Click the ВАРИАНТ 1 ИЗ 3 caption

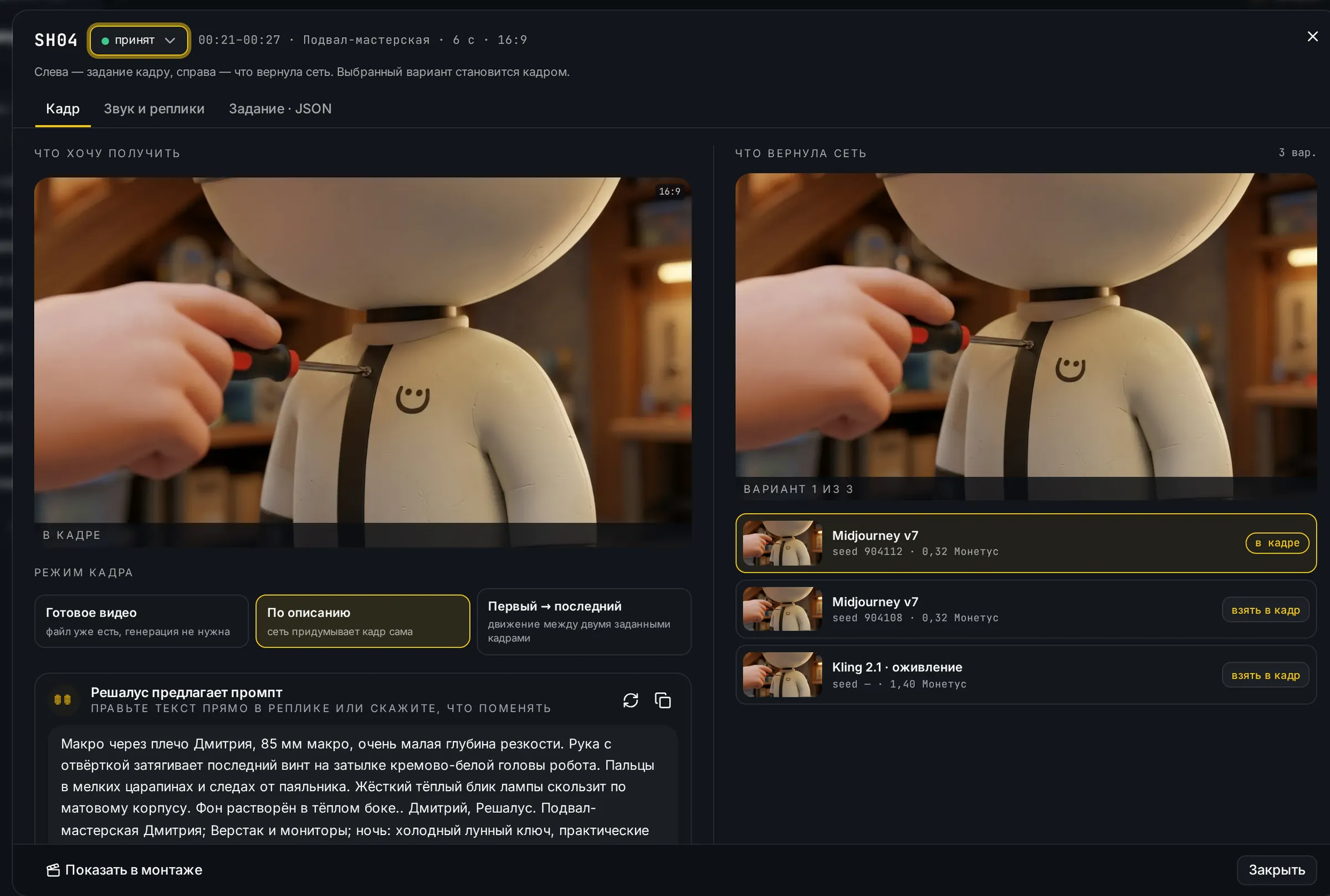tap(798, 489)
